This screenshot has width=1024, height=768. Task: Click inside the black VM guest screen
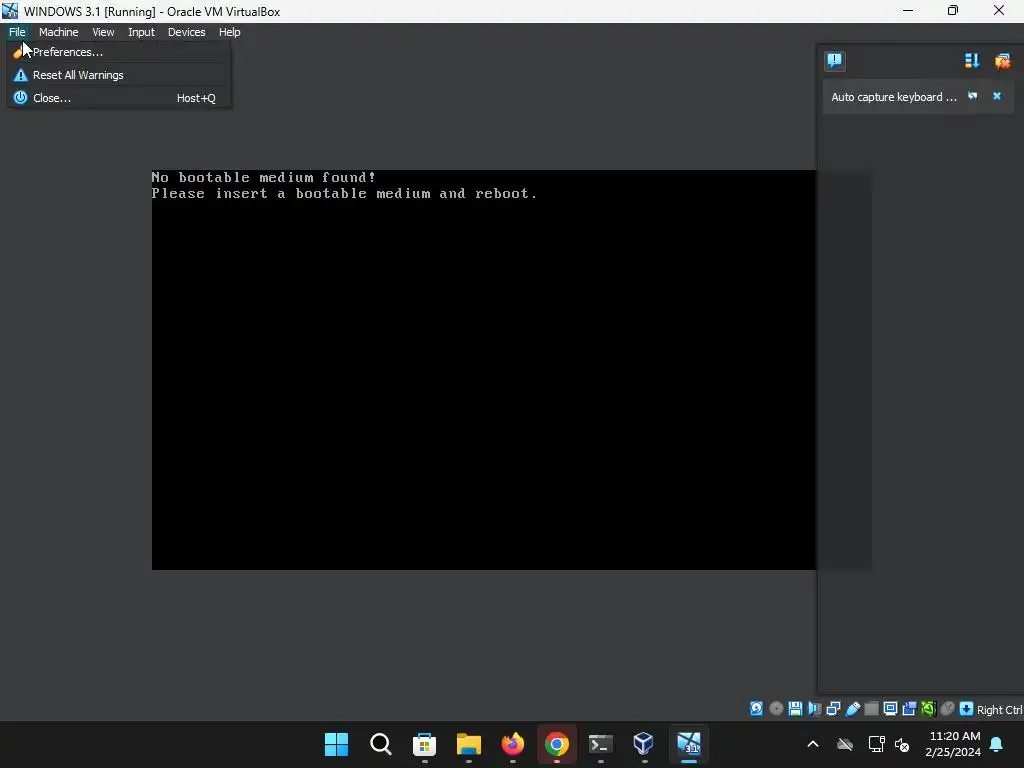(x=483, y=370)
